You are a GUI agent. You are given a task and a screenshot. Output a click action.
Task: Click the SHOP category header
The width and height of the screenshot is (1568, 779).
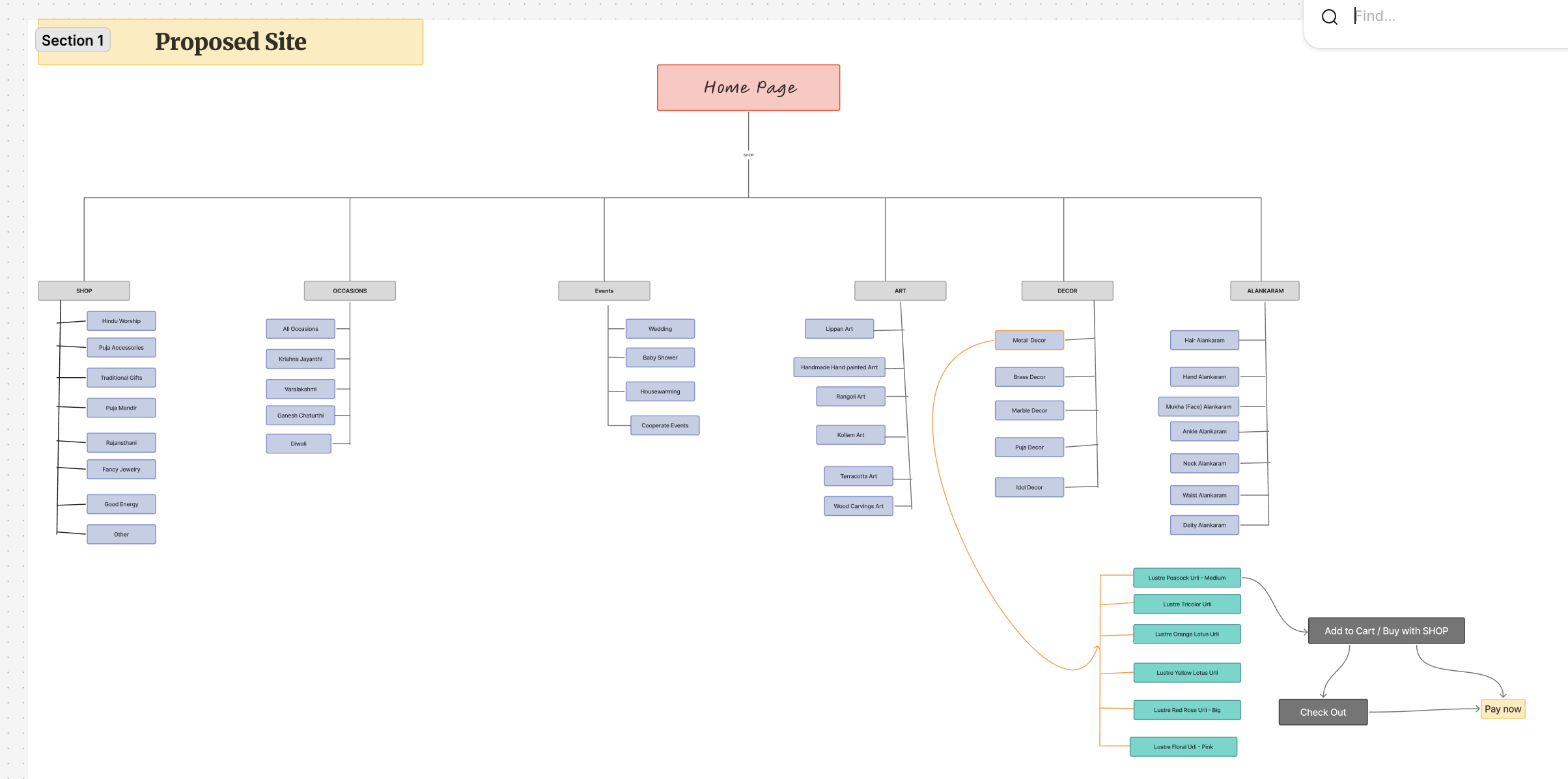83,290
